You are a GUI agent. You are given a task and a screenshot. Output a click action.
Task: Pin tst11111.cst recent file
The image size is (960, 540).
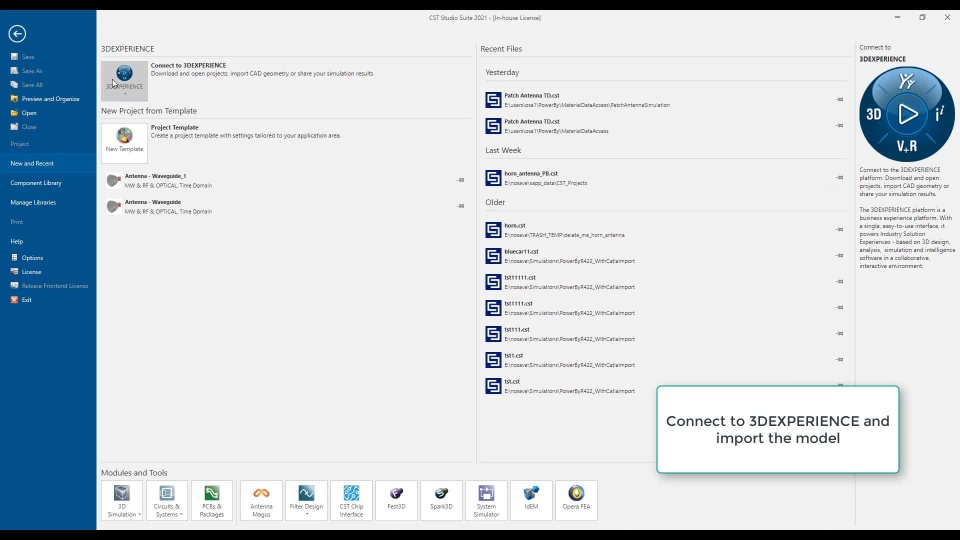tap(839, 282)
